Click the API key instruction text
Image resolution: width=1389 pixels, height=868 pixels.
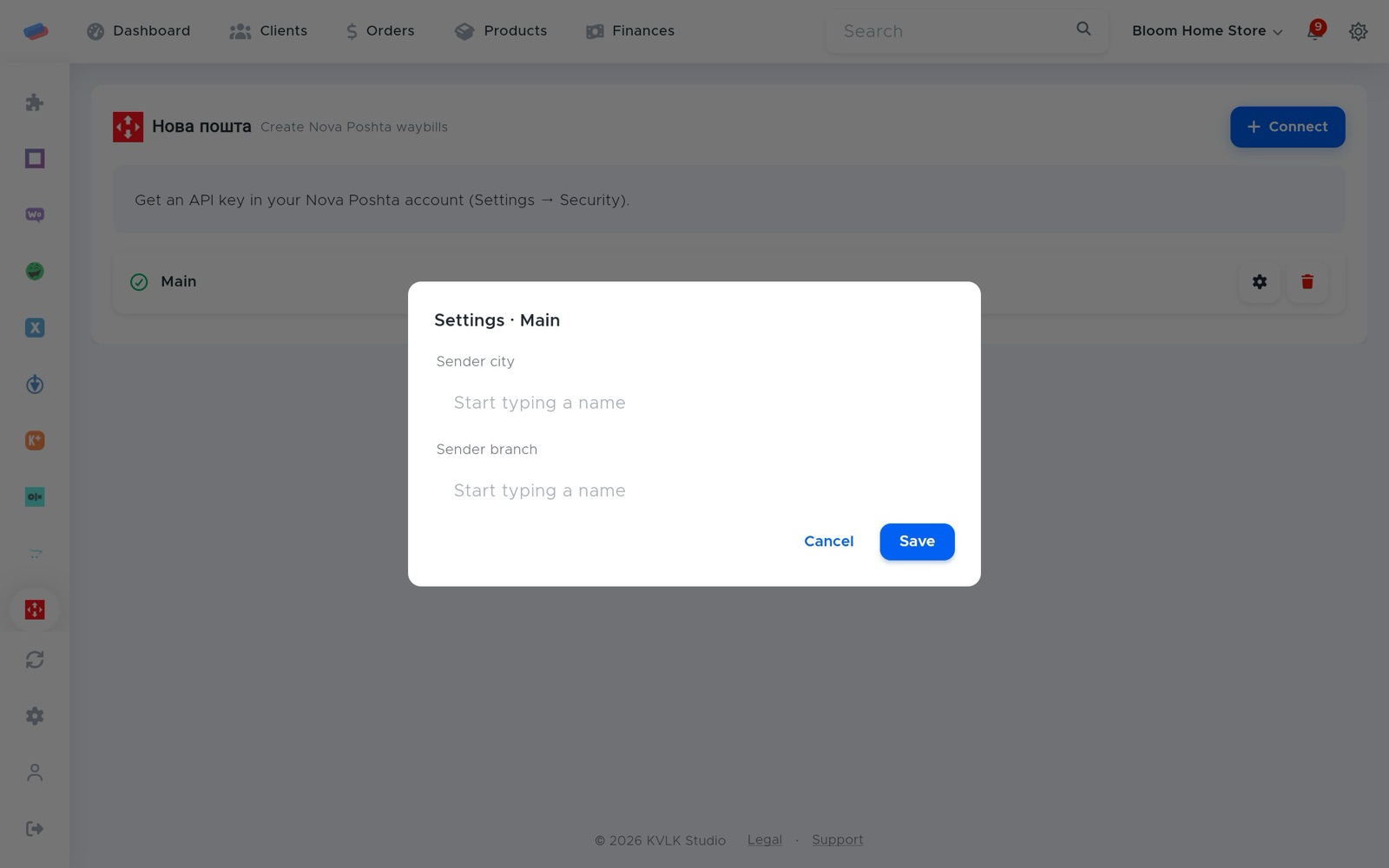(382, 201)
